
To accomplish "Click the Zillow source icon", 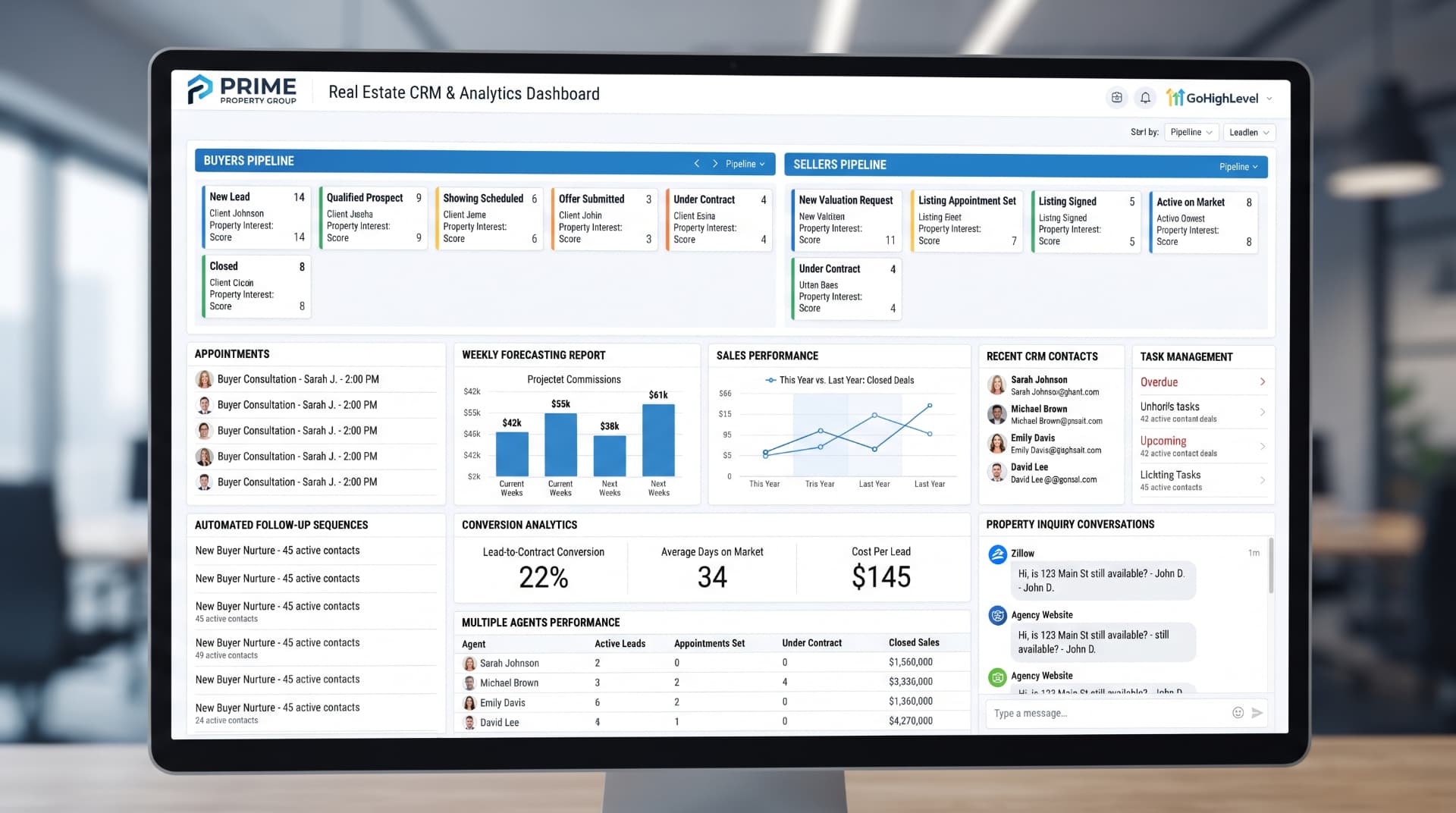I will 997,554.
